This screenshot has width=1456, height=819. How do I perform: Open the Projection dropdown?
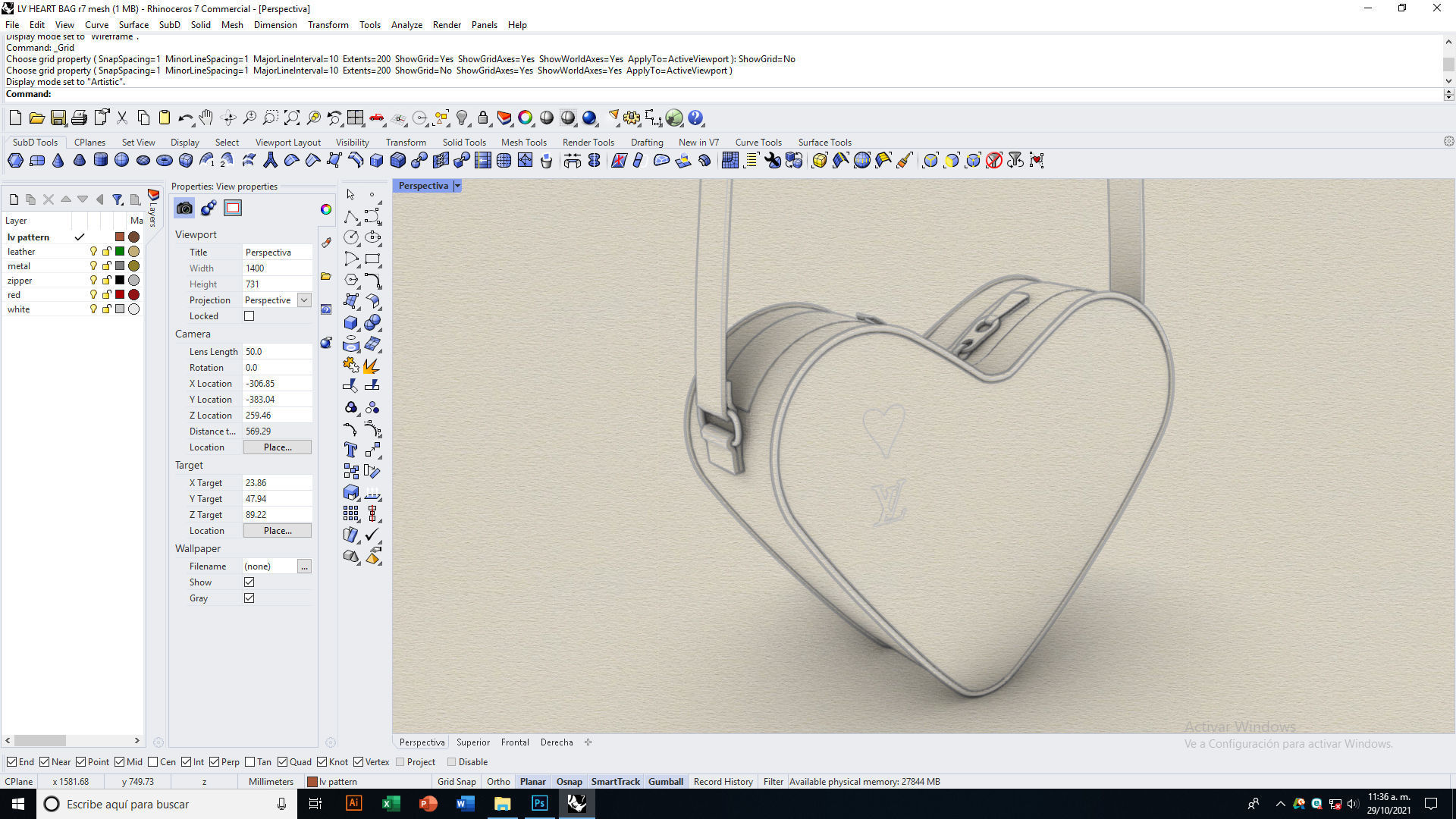[x=304, y=300]
